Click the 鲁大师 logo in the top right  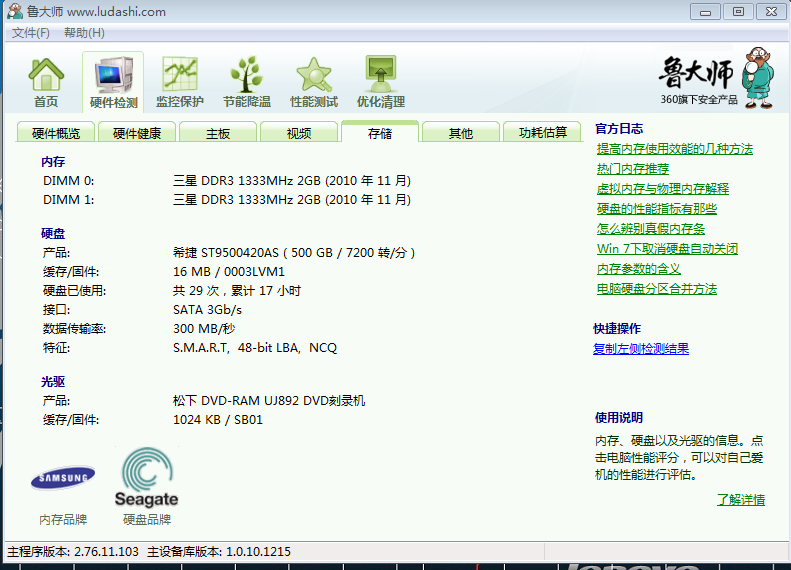(712, 78)
